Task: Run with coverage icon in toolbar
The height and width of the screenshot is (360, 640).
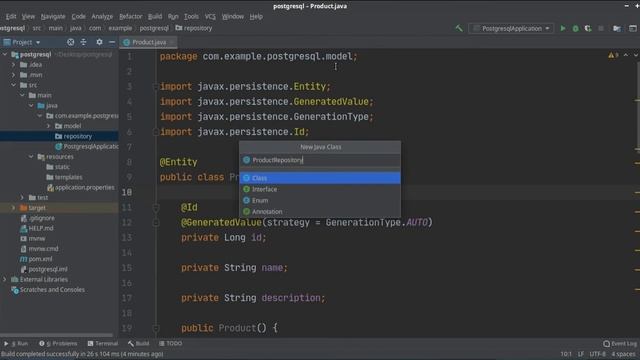Action: click(588, 28)
